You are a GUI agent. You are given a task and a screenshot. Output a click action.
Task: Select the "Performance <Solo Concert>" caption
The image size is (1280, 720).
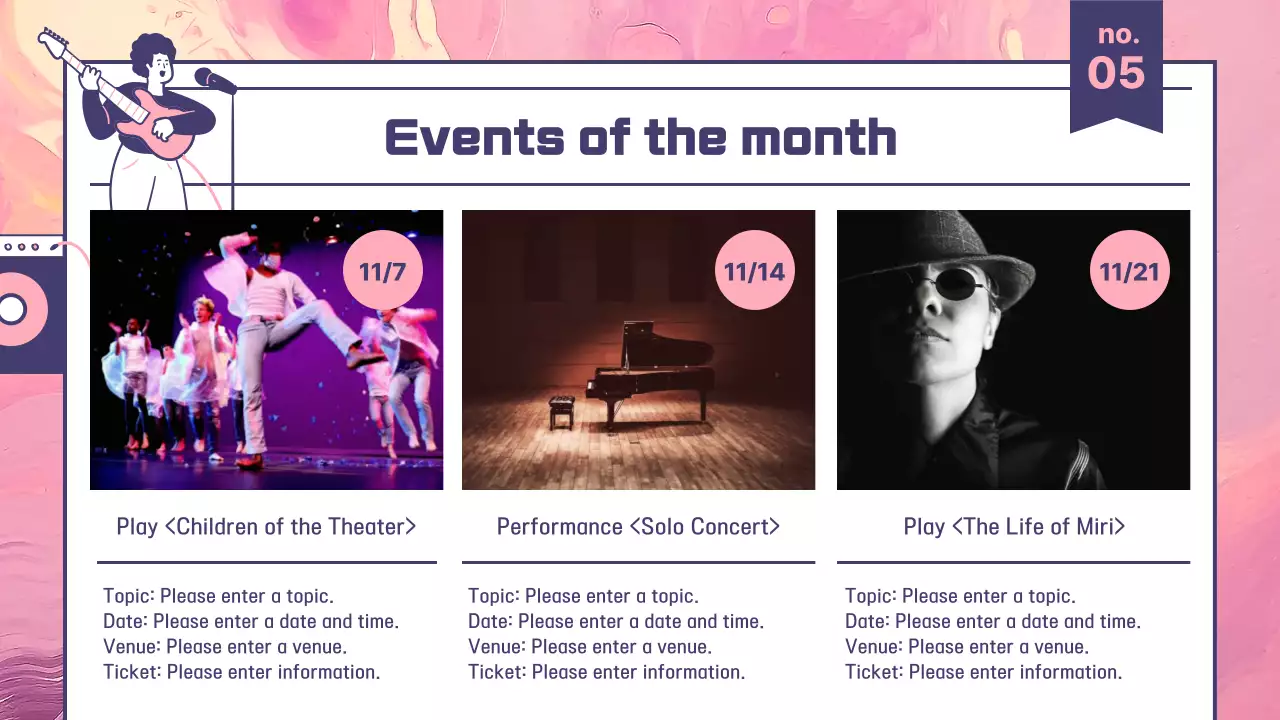click(638, 526)
